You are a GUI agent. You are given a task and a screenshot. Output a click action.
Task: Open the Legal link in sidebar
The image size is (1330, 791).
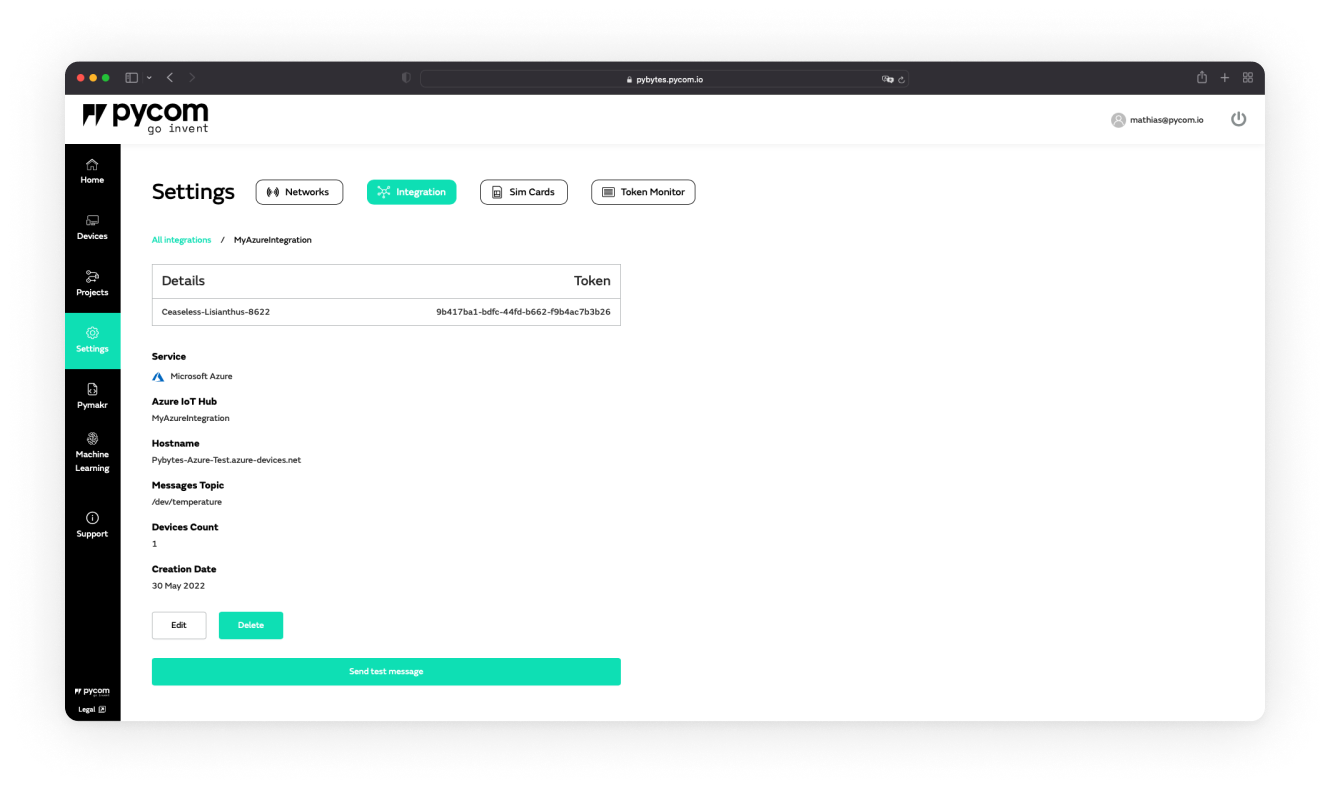(92, 710)
